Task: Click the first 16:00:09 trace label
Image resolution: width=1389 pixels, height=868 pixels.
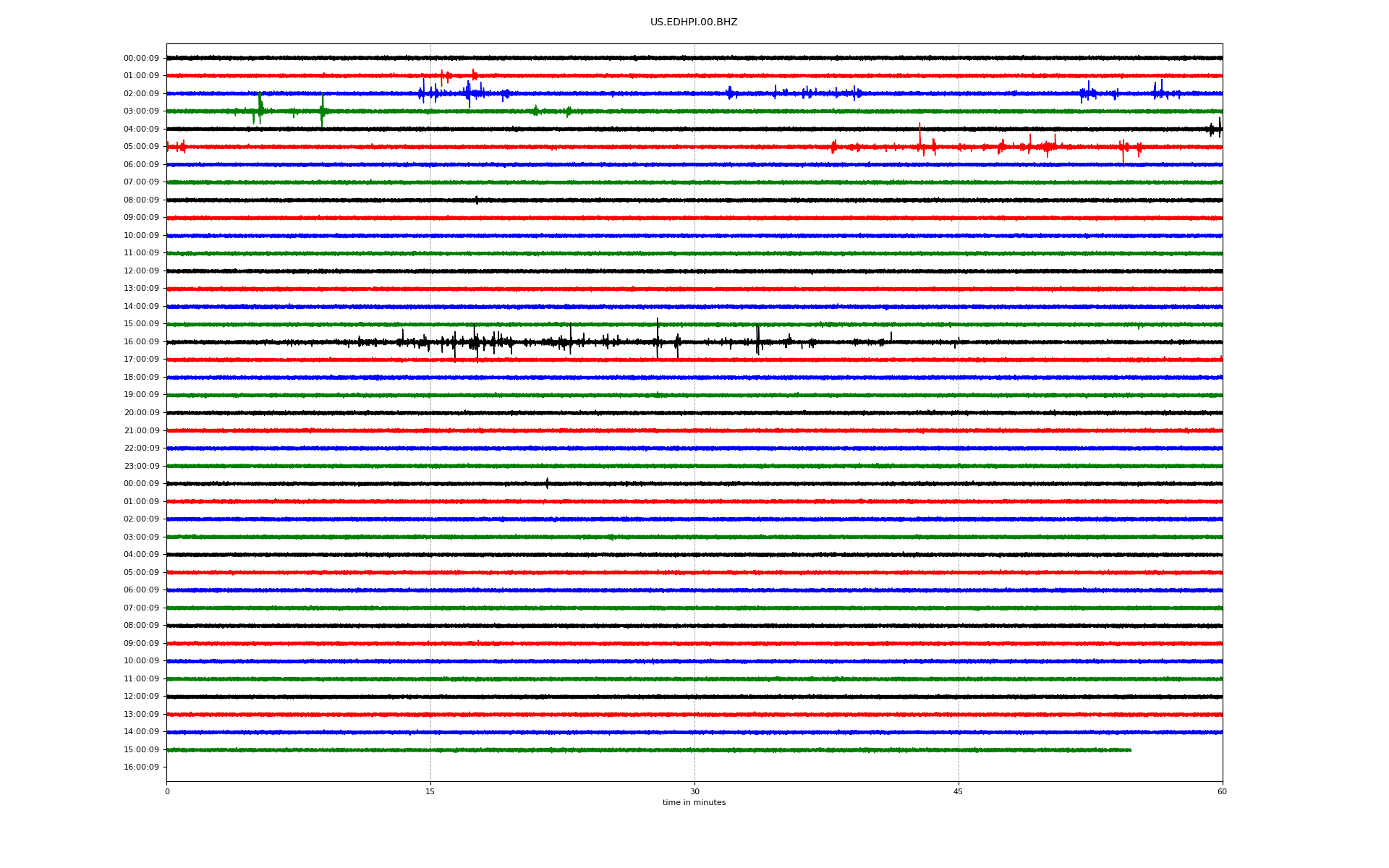Action: 141,342
